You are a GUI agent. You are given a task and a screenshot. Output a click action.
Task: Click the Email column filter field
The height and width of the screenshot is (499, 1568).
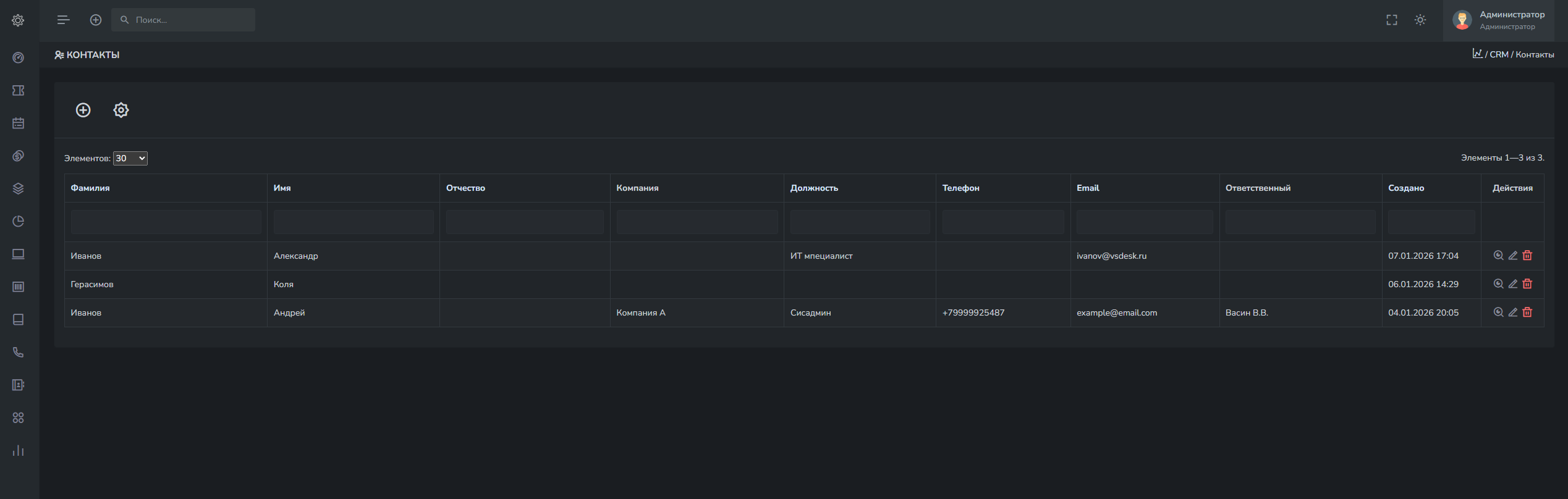pyautogui.click(x=1144, y=222)
